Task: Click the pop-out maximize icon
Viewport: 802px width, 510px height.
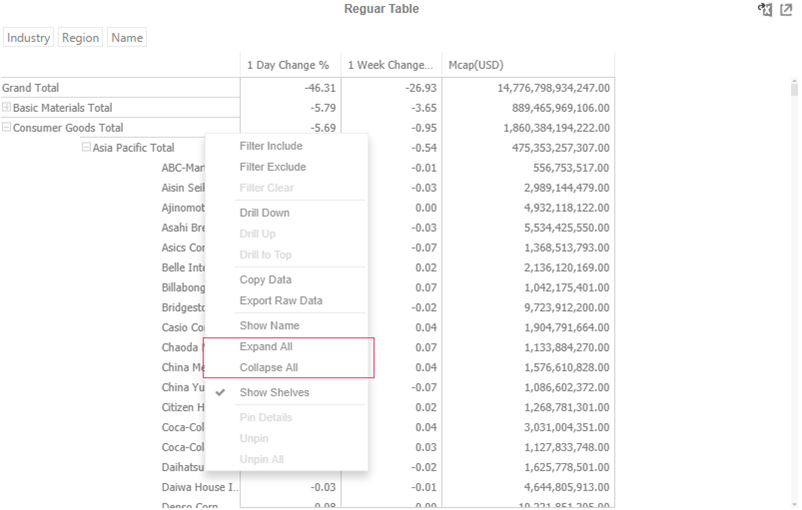Action: click(786, 10)
